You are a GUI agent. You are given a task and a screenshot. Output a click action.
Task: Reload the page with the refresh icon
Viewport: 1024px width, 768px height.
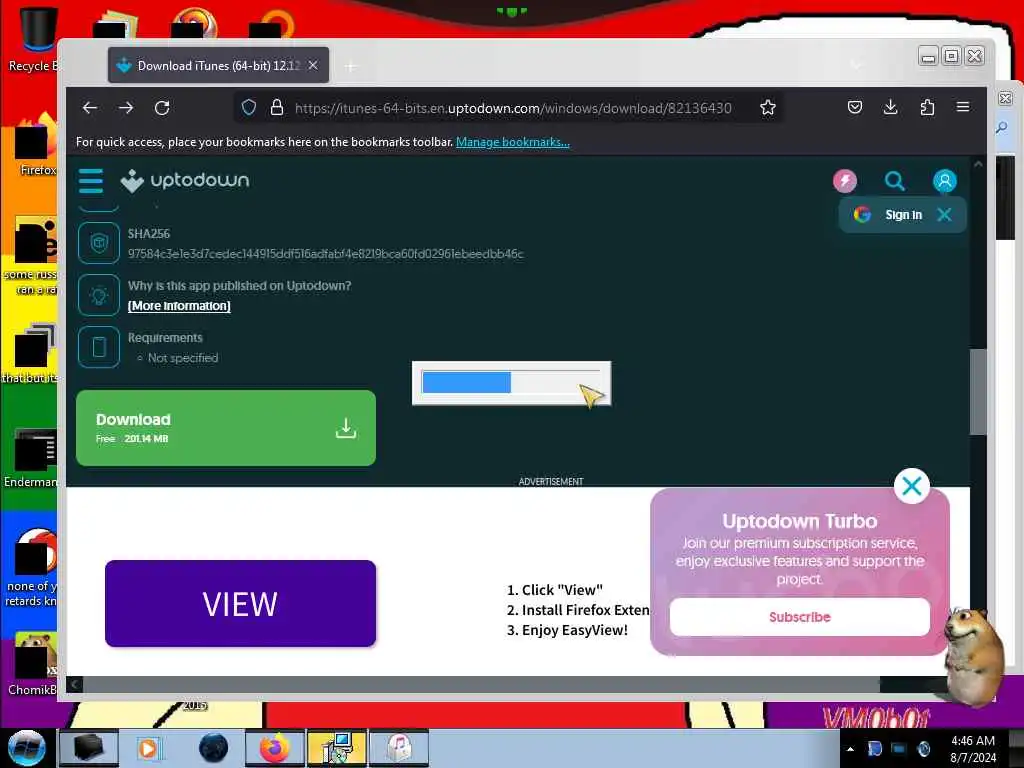pyautogui.click(x=162, y=108)
